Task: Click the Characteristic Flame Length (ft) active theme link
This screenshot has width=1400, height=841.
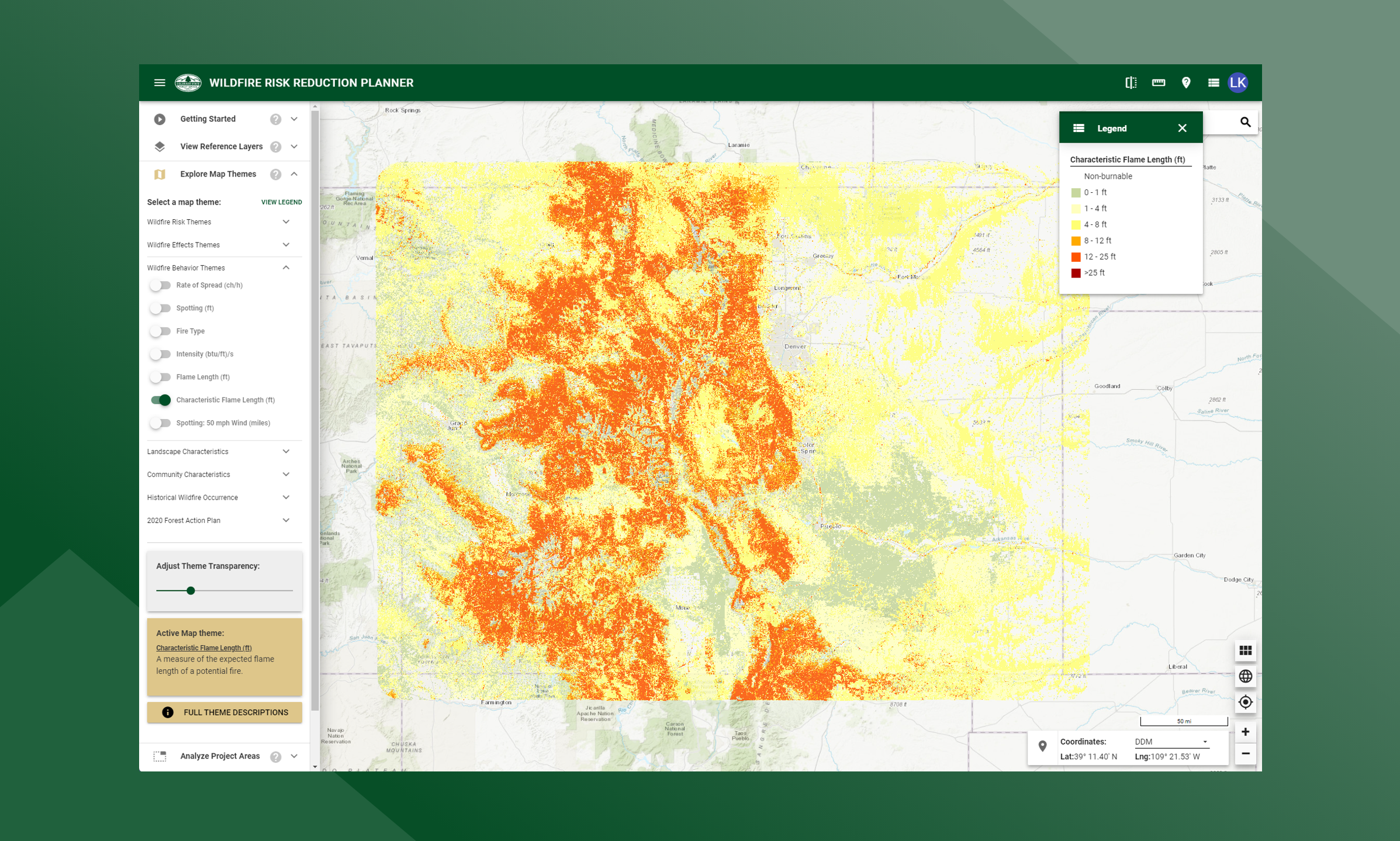Action: coord(203,648)
